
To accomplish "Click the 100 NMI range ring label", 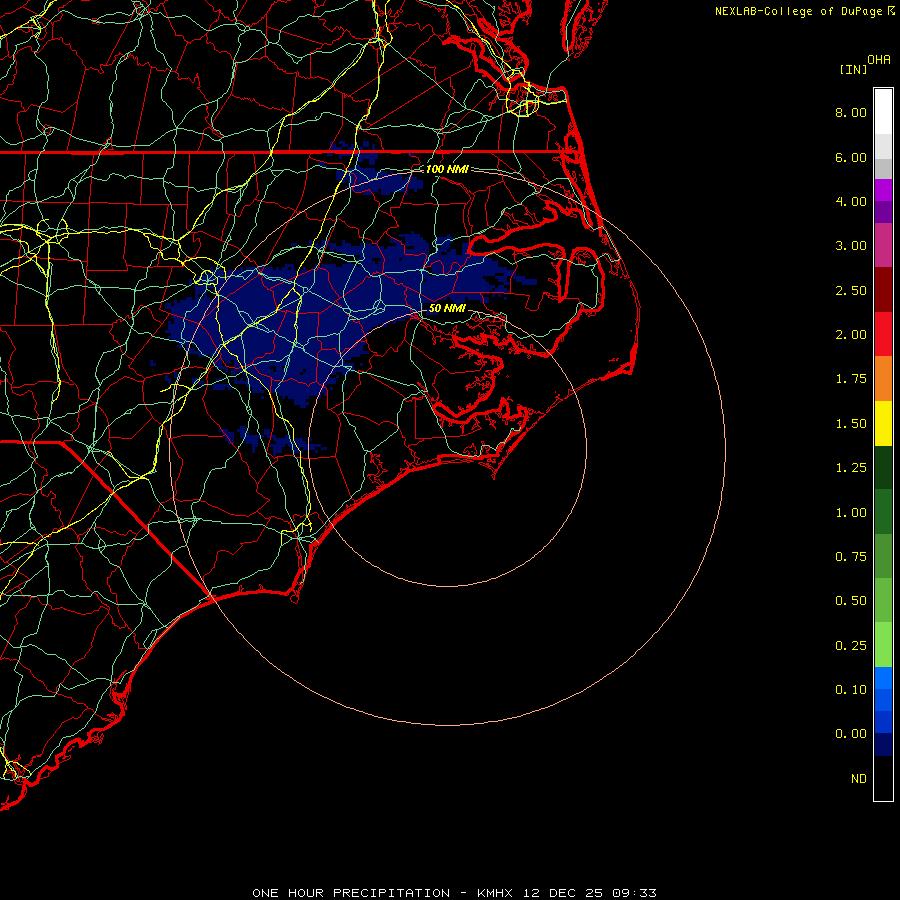I will (x=447, y=169).
